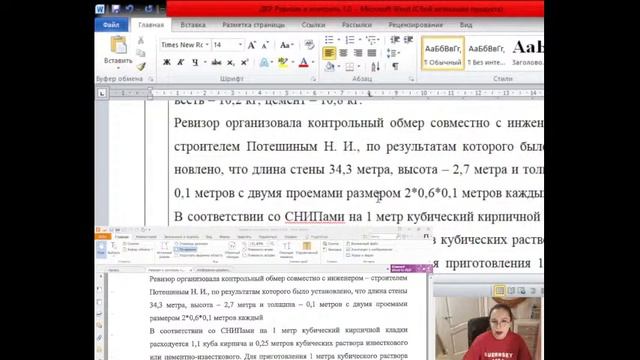
Task: Apply the red font color
Action: click(x=304, y=62)
